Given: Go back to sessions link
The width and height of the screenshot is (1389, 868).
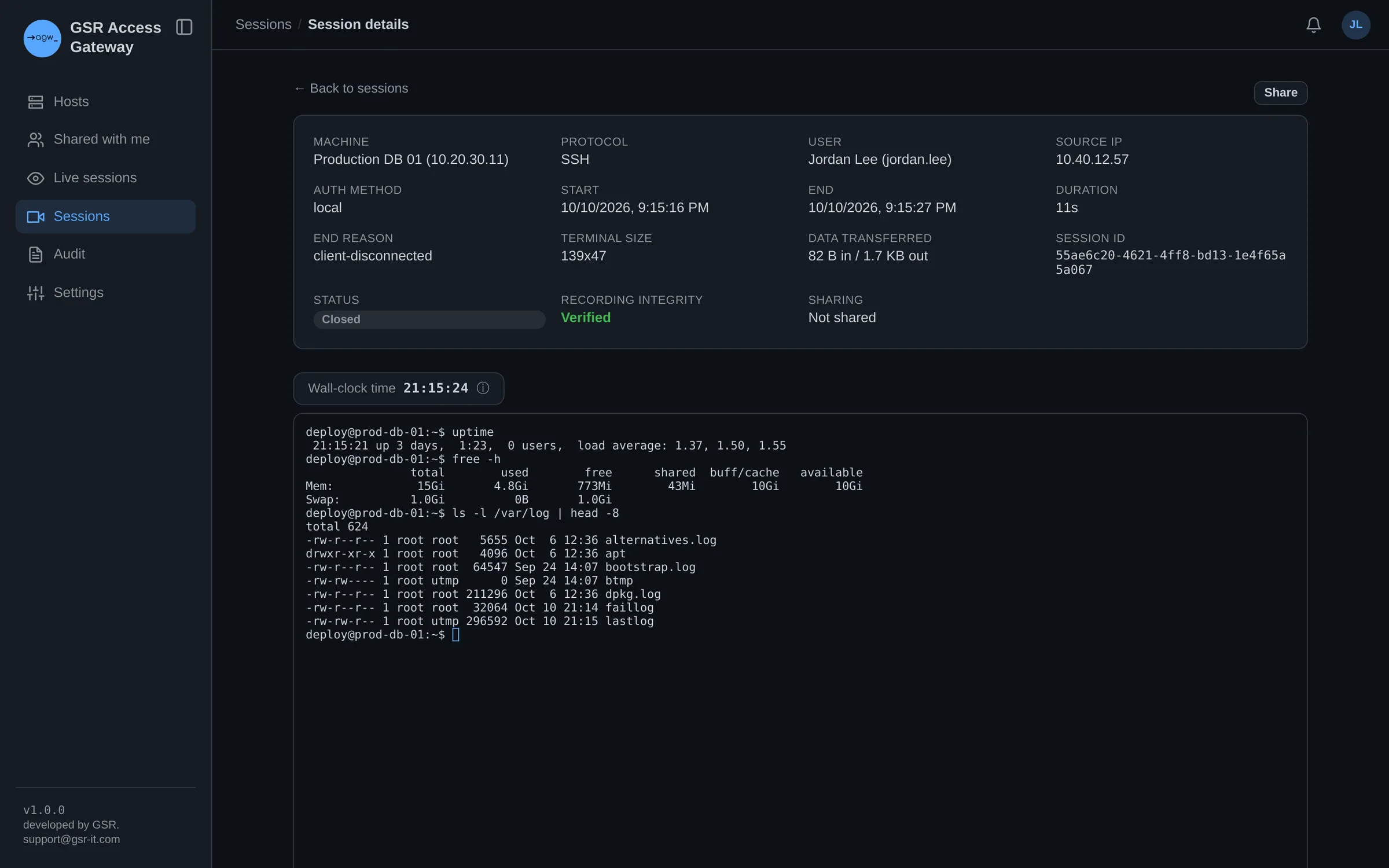Looking at the screenshot, I should tap(351, 89).
